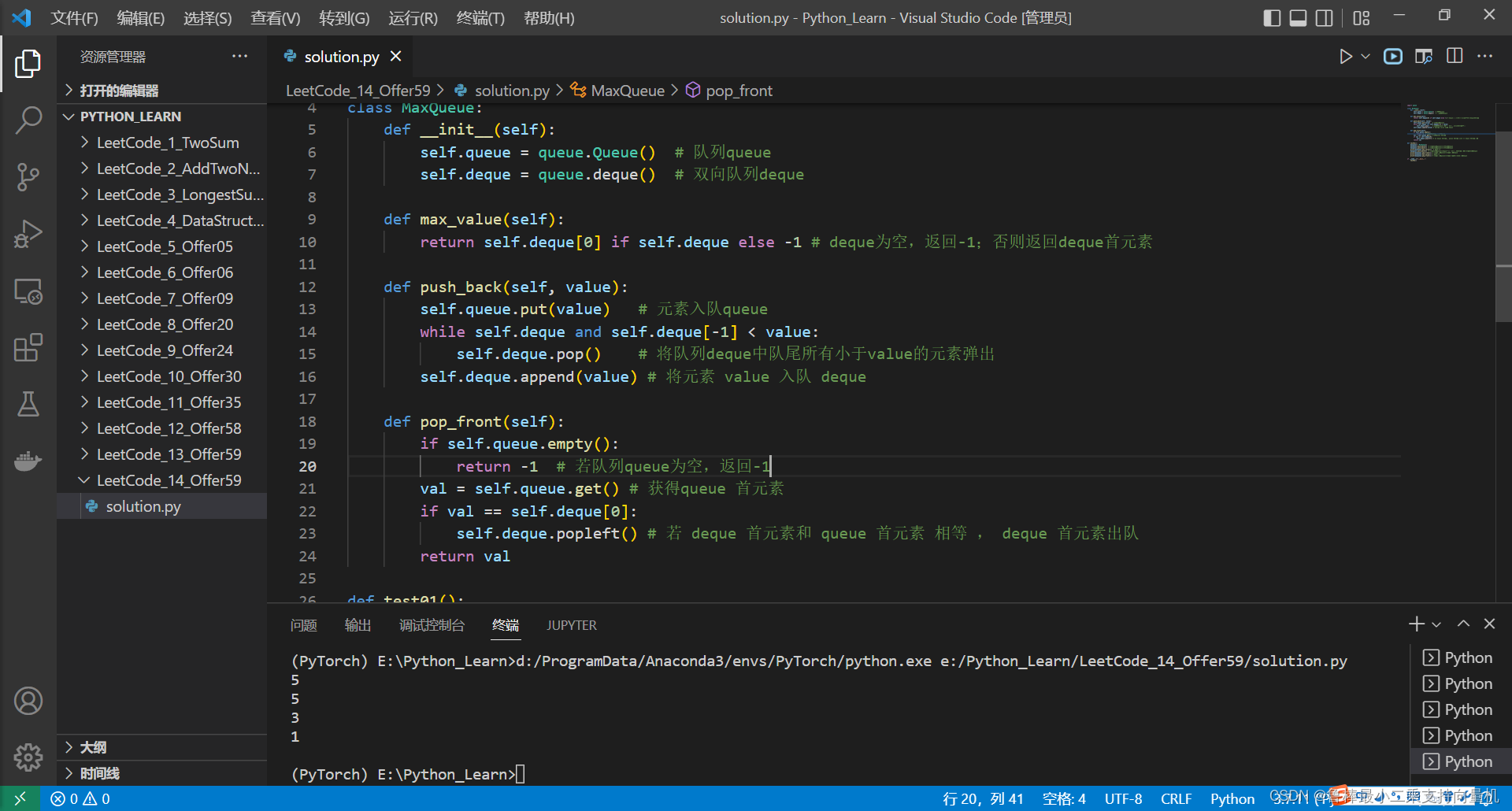Switch to the 输出 panel tab

point(358,625)
